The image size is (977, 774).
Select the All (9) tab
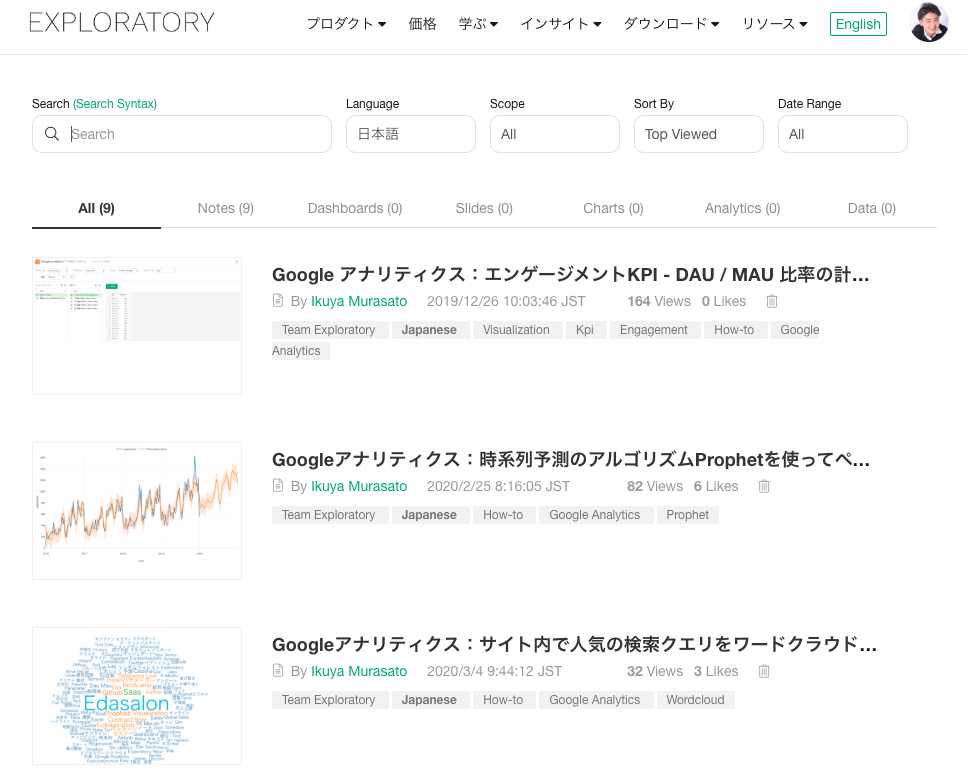(x=97, y=209)
